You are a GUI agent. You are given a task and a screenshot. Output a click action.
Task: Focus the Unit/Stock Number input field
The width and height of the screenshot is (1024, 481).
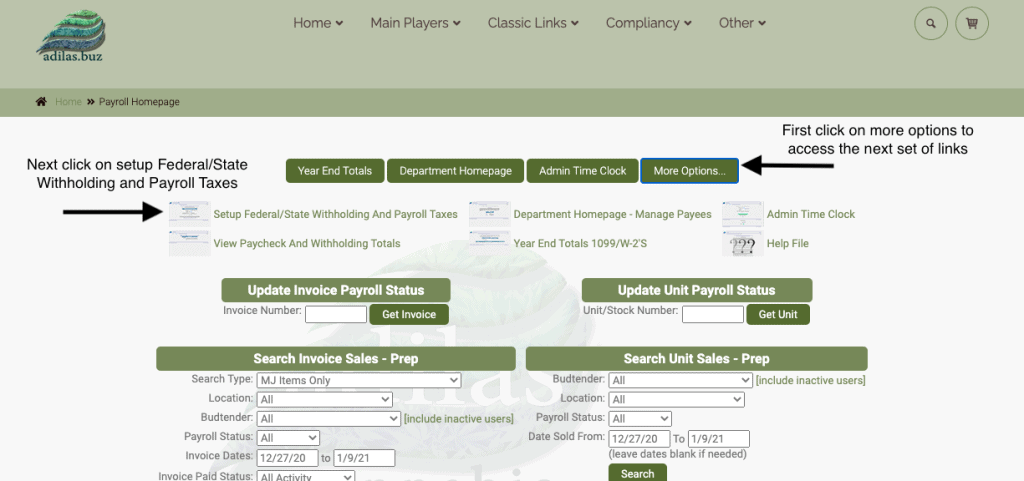(712, 314)
